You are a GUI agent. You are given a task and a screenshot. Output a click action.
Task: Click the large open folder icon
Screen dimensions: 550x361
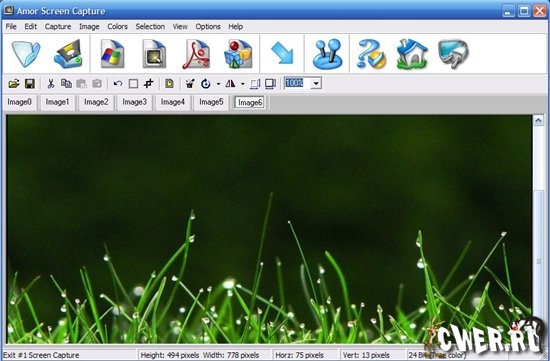[26, 54]
